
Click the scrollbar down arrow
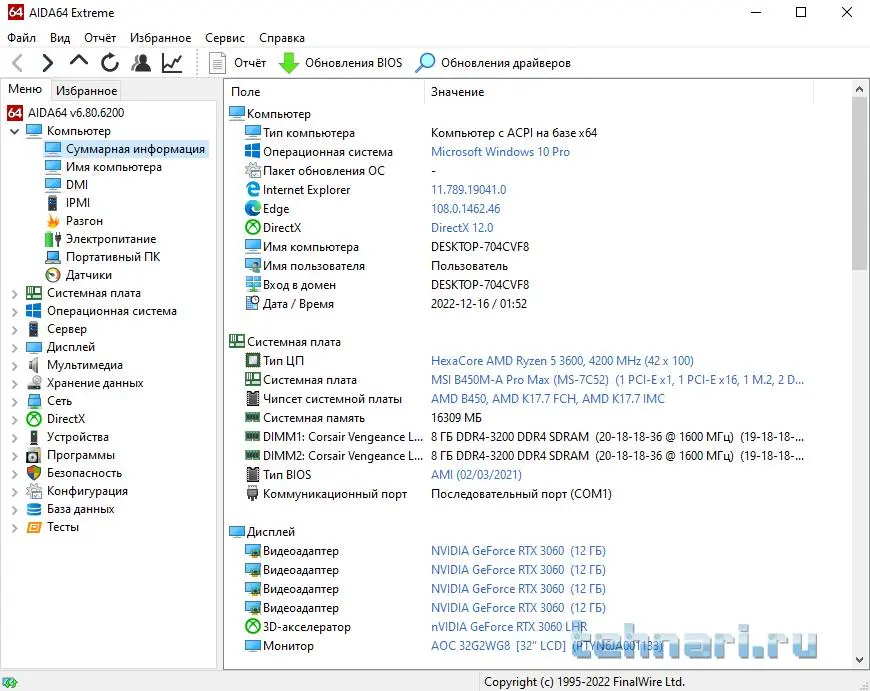(859, 660)
